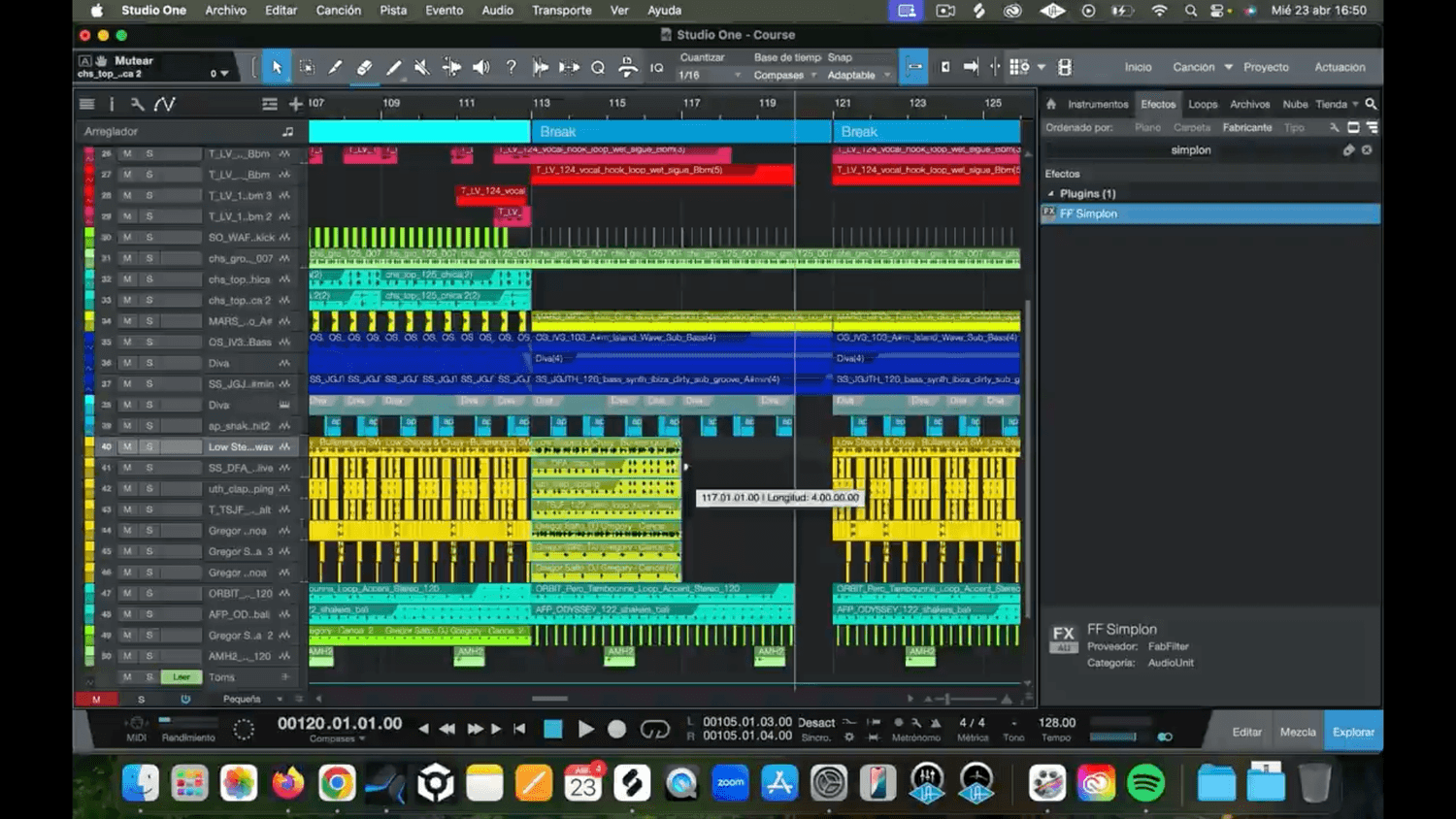Switch to the Loops browser tab
Viewport: 1456px width, 819px height.
pos(1203,104)
